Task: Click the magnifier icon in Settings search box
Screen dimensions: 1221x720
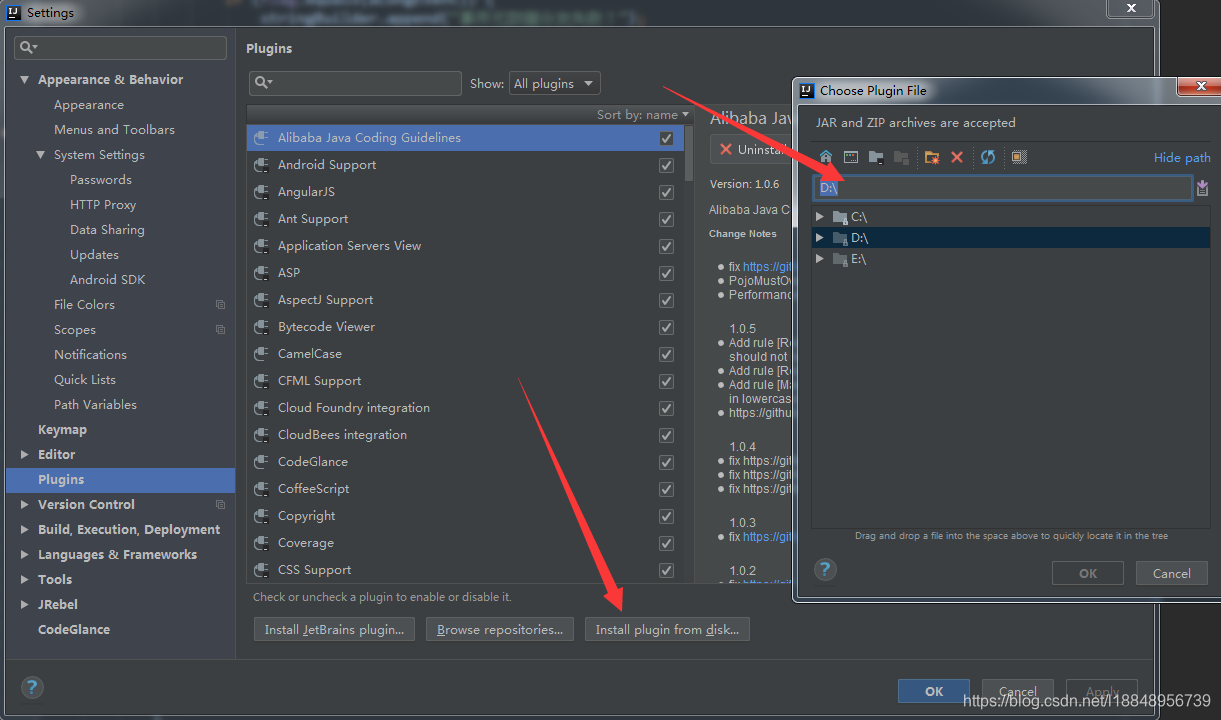Action: click(x=28, y=48)
